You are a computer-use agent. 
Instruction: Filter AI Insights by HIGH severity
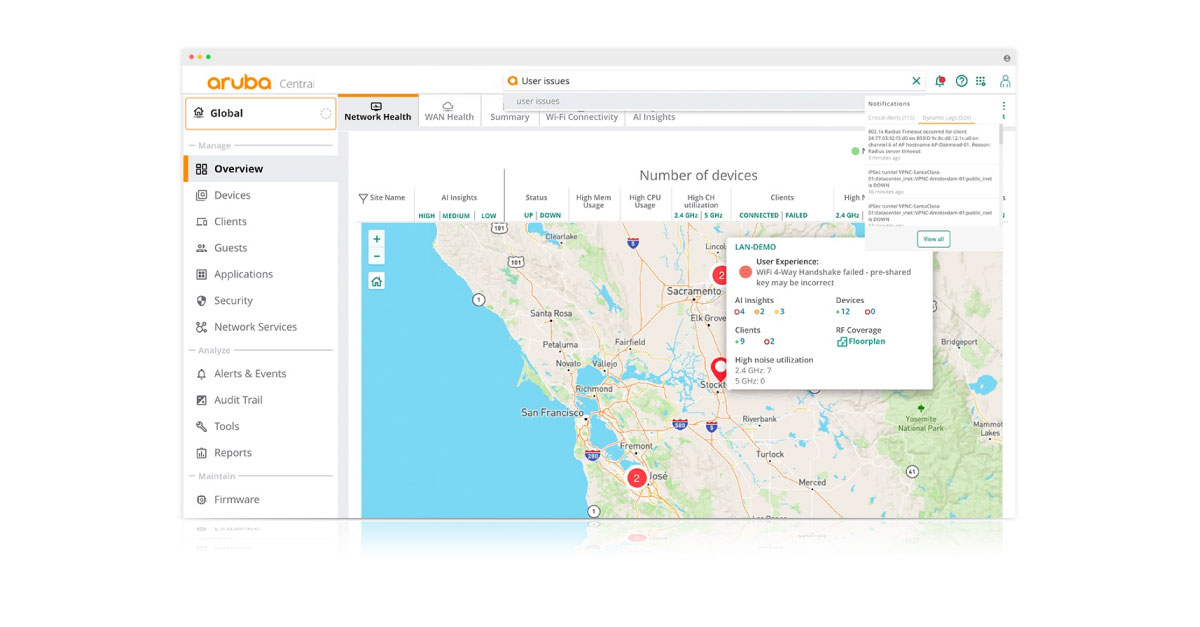(427, 216)
